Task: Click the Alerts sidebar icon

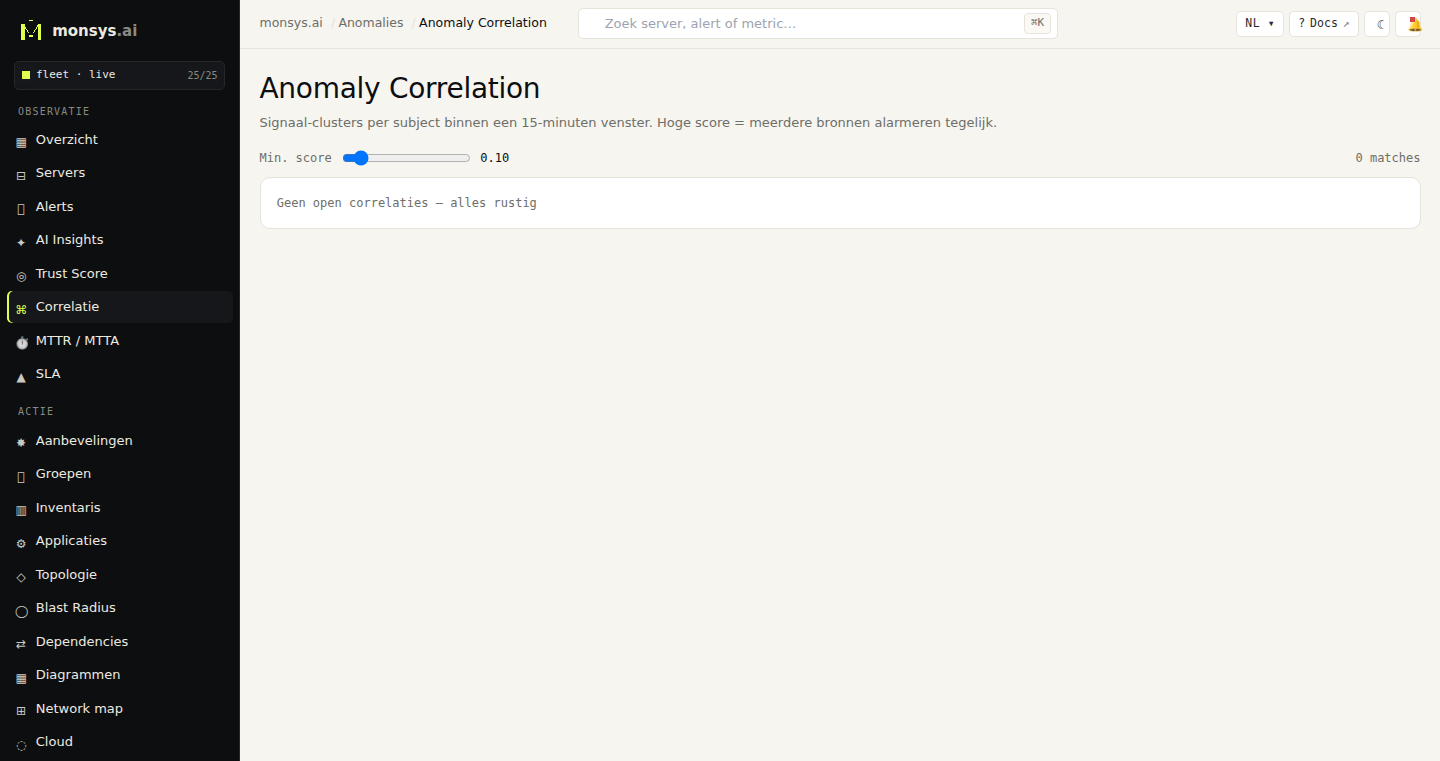Action: 21,208
